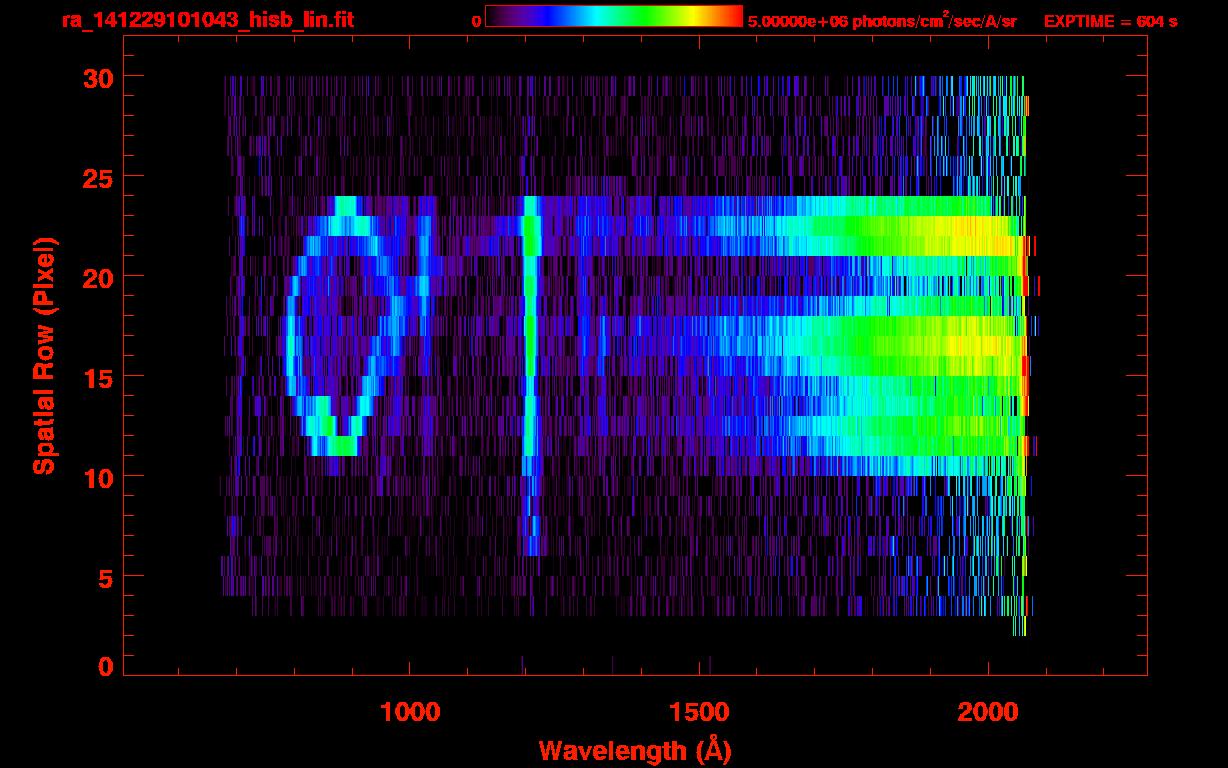The image size is (1228, 768).
Task: Click the 5.00000e+06 photons/cm²/sec/A/sr label
Action: (x=882, y=20)
